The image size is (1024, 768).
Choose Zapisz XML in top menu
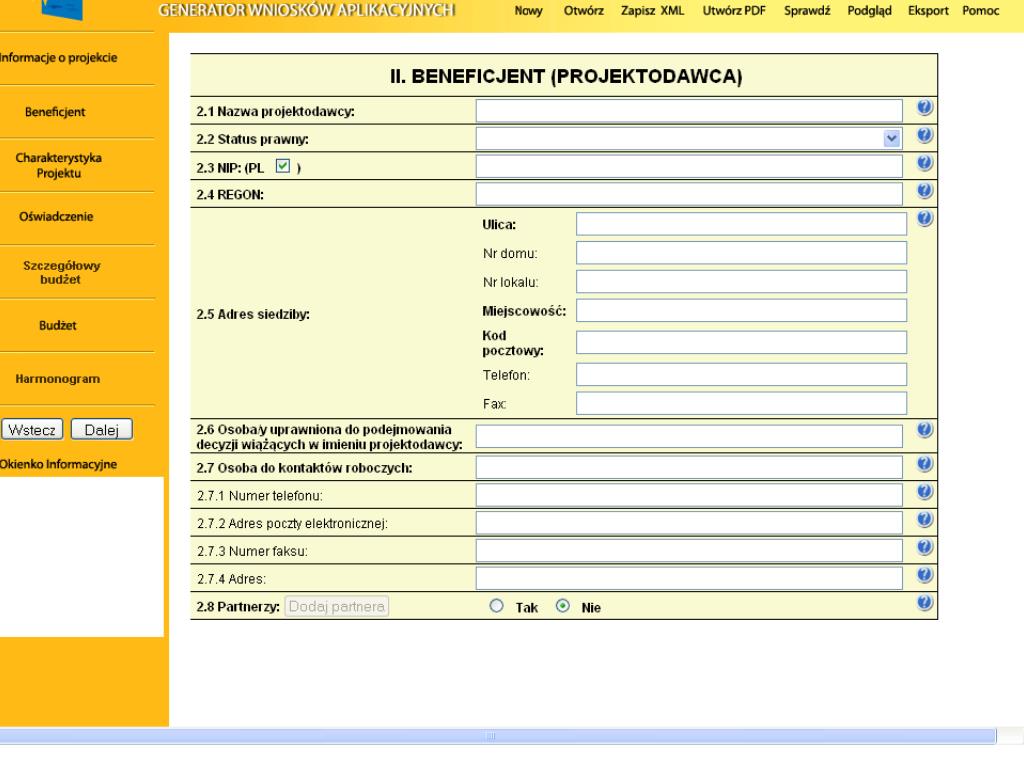tap(652, 11)
